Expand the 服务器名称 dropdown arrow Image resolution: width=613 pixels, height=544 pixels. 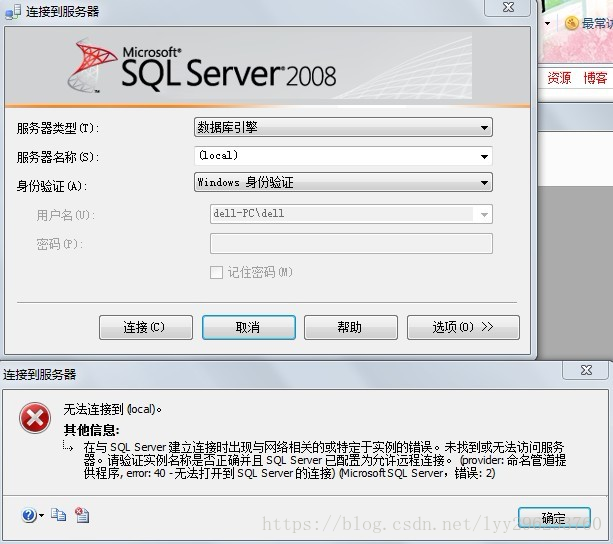point(484,157)
